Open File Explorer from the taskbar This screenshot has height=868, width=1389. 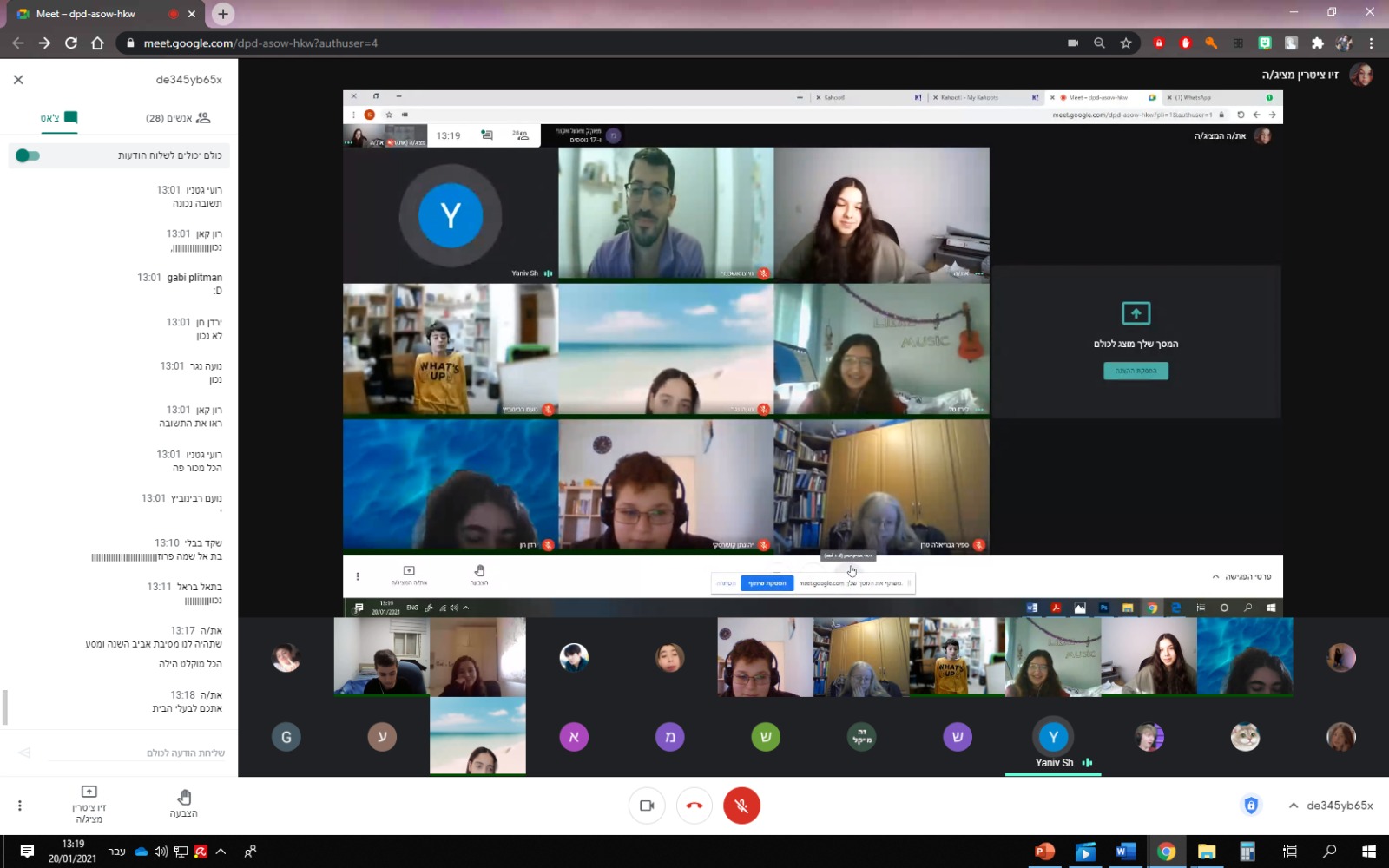pyautogui.click(x=1207, y=852)
